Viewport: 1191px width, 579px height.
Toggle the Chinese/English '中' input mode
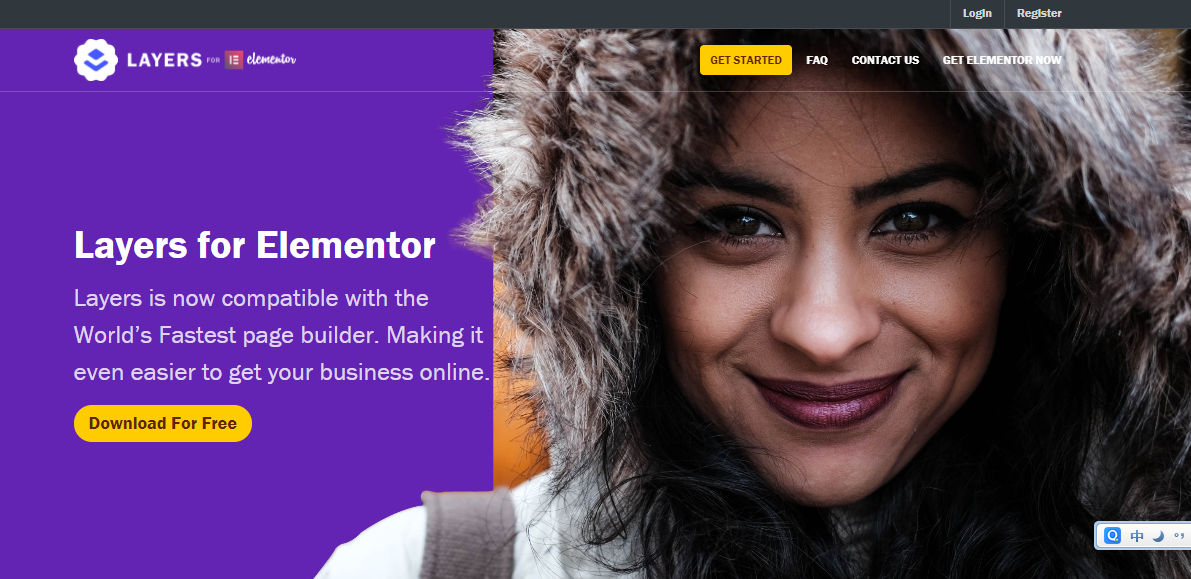[1136, 536]
